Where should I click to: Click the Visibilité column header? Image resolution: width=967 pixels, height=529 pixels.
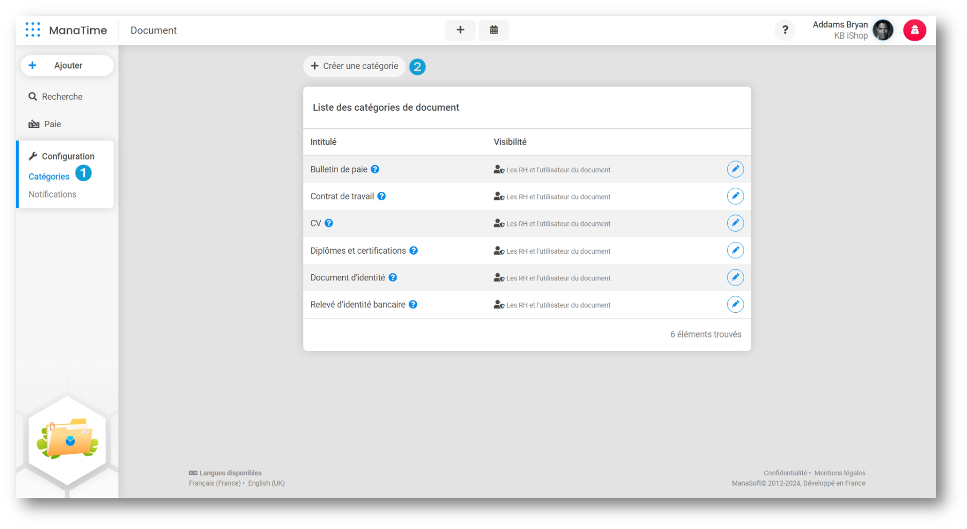click(510, 142)
